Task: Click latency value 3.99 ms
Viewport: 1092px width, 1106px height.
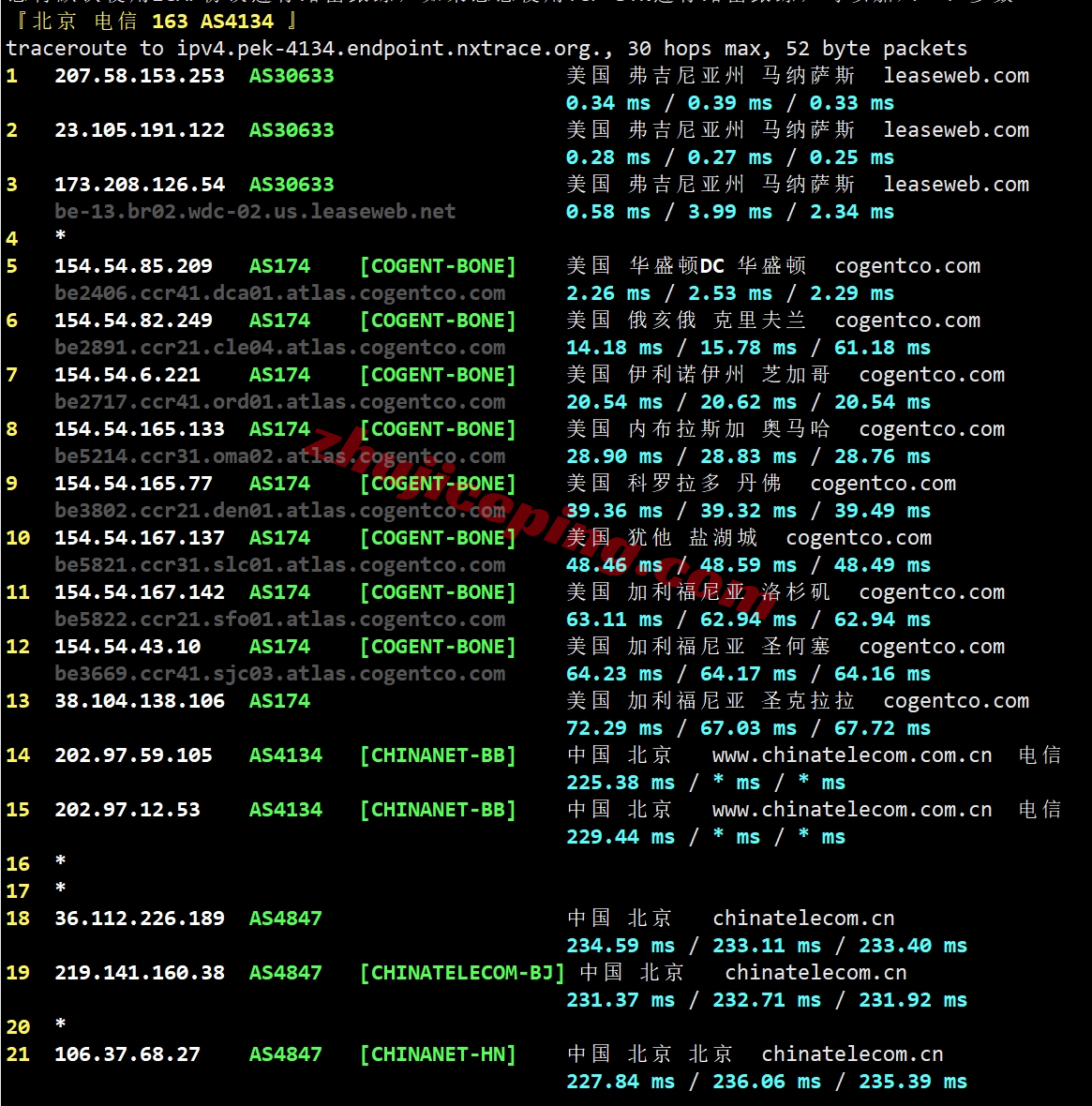Action: click(x=730, y=212)
